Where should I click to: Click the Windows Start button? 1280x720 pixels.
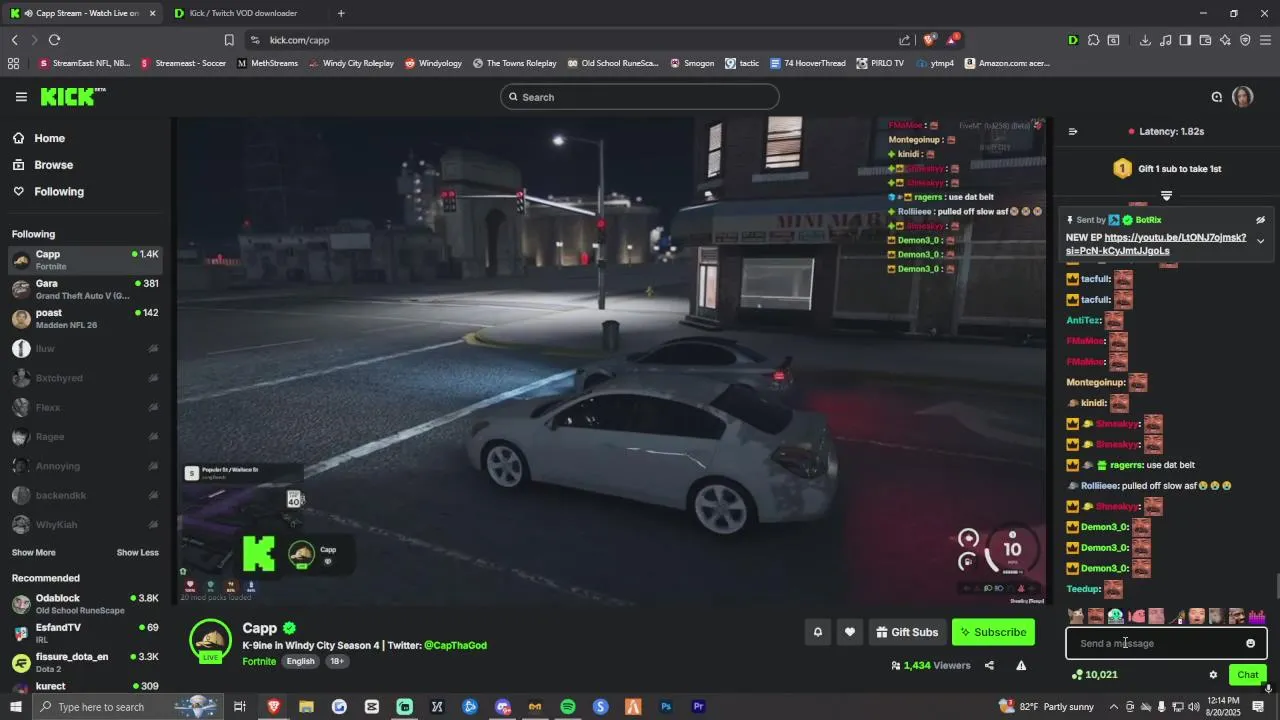(x=15, y=707)
